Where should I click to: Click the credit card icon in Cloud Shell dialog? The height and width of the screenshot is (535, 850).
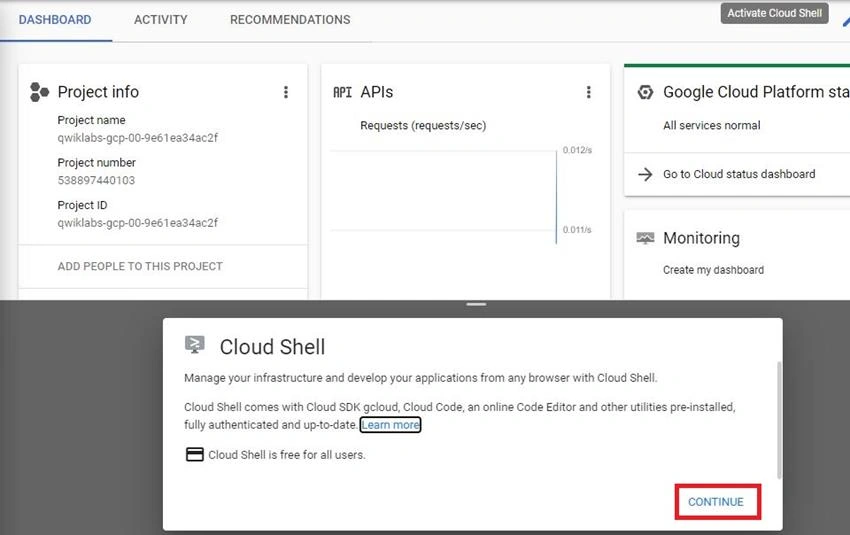(195, 454)
